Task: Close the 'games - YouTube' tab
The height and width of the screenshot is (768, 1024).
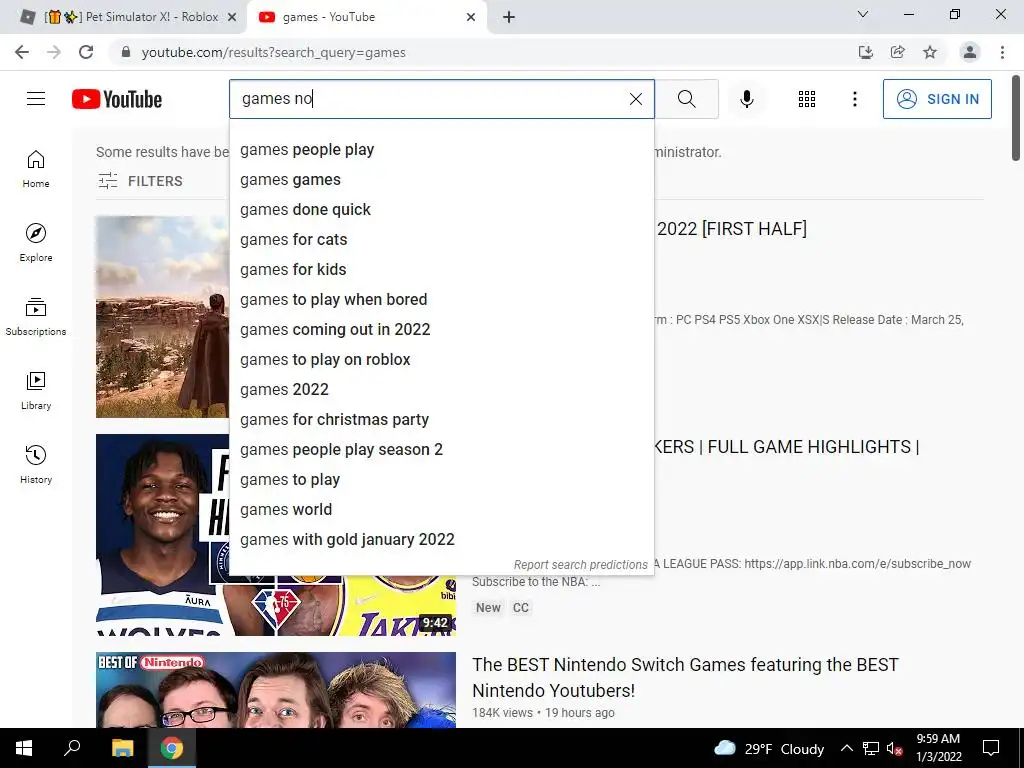Action: point(471,18)
